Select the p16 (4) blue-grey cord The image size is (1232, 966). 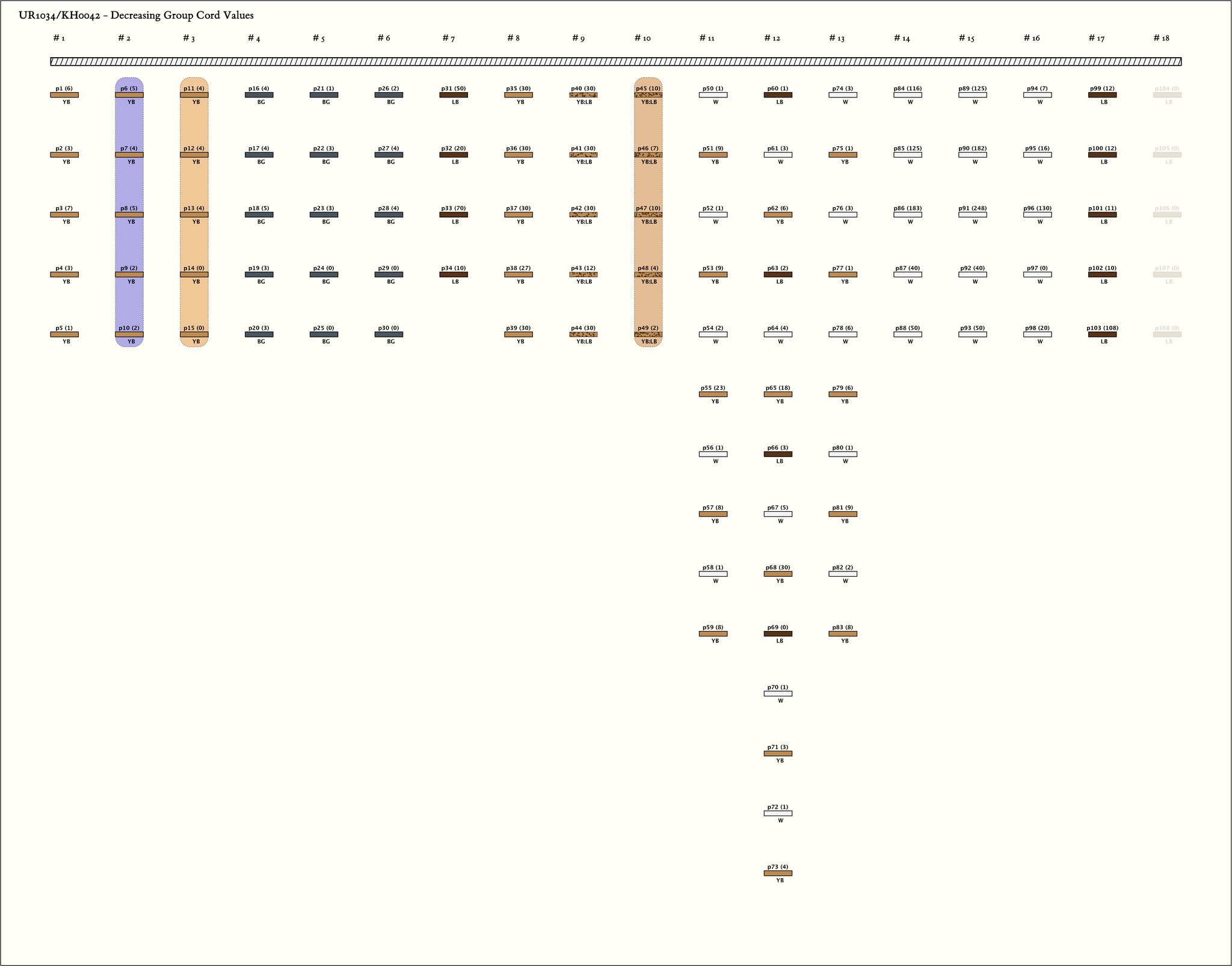259,95
